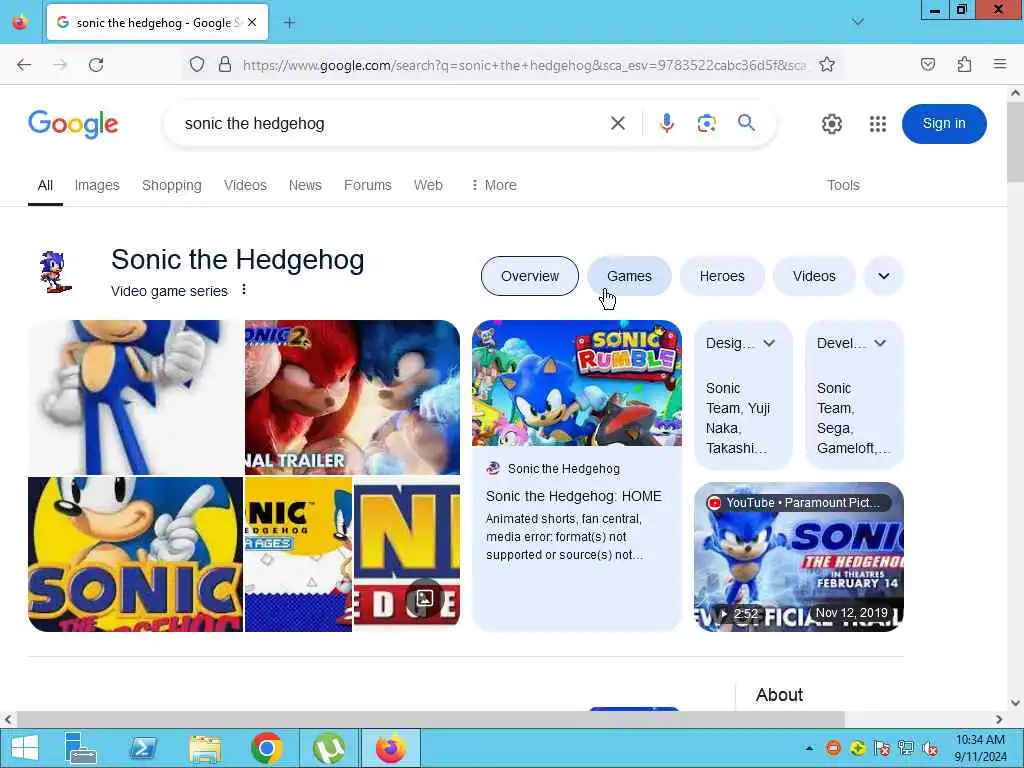1024x768 pixels.
Task: Open the Extensions puzzle icon
Action: [x=965, y=65]
